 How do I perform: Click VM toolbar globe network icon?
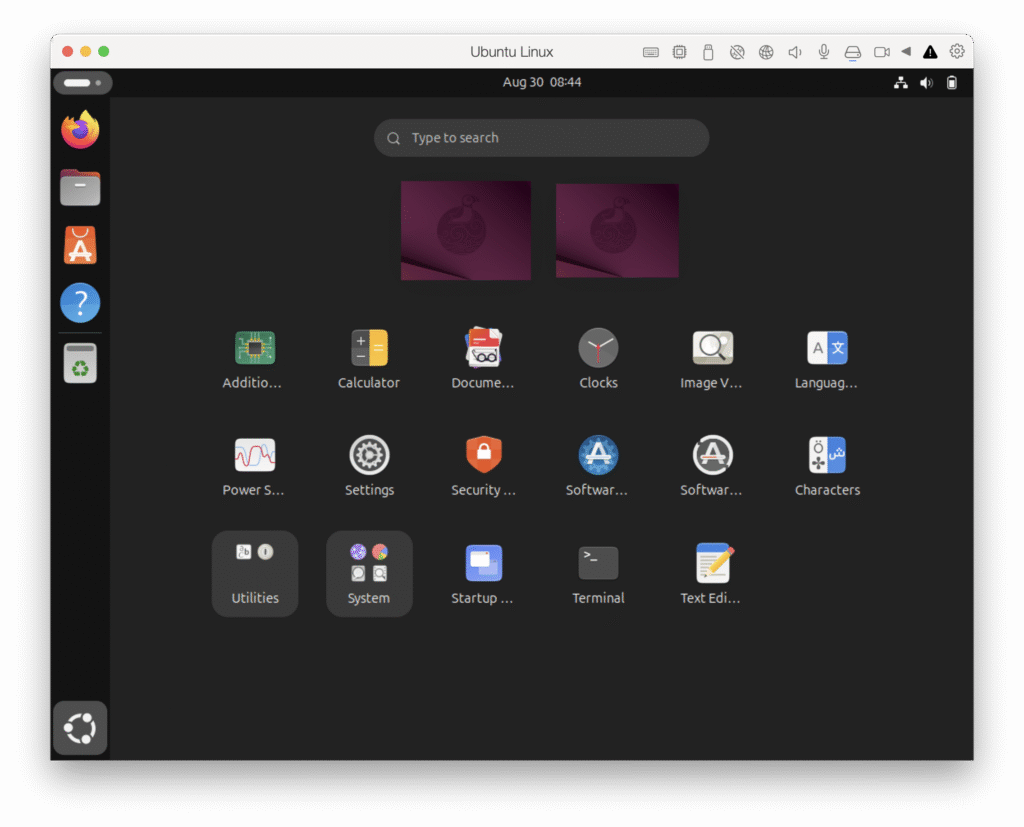pyautogui.click(x=766, y=52)
